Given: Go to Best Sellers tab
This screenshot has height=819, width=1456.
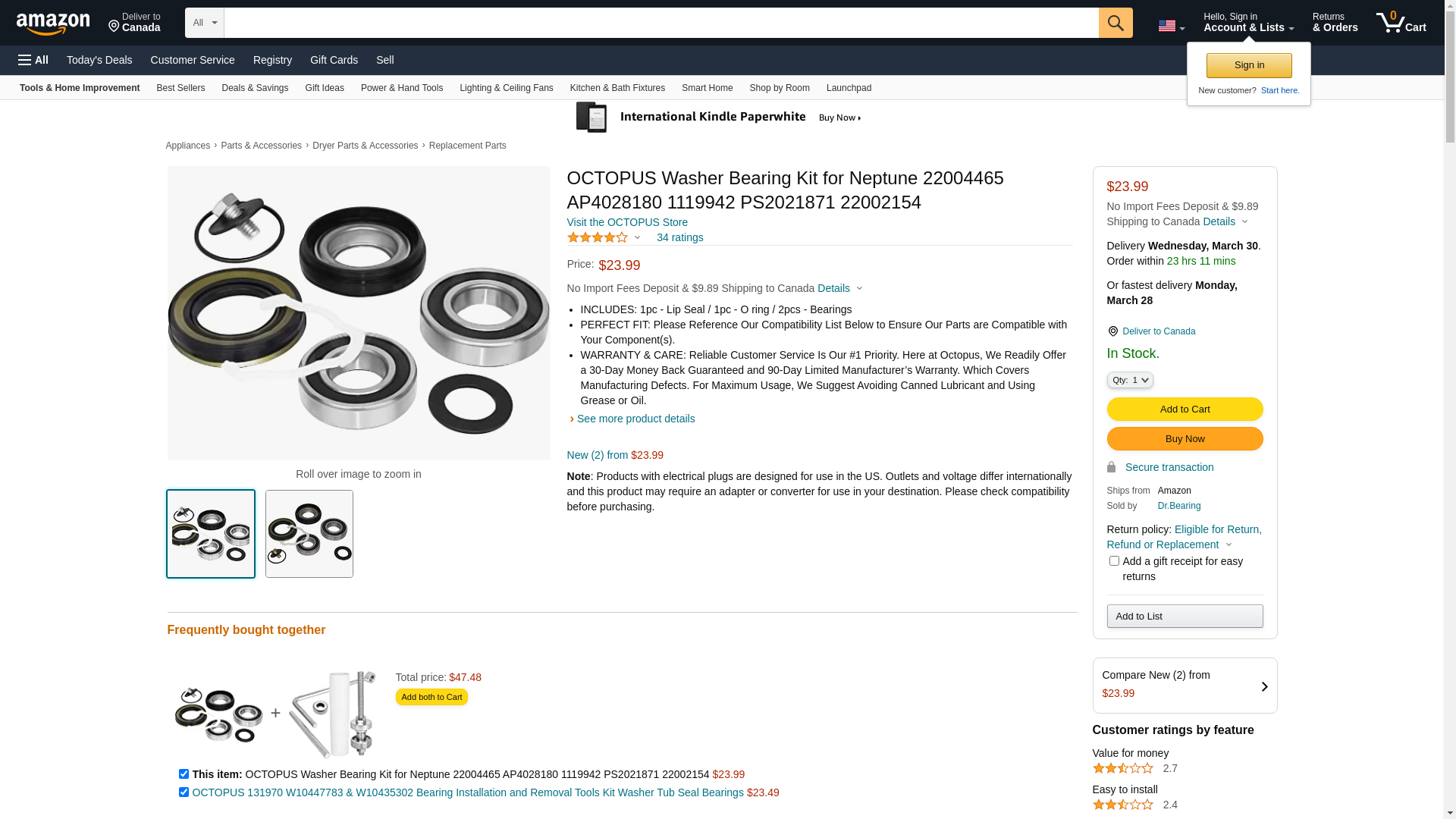Looking at the screenshot, I should (180, 88).
